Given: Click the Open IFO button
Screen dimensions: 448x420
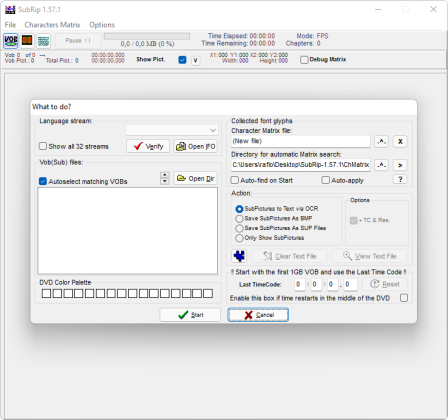Looking at the screenshot, I should [196, 146].
